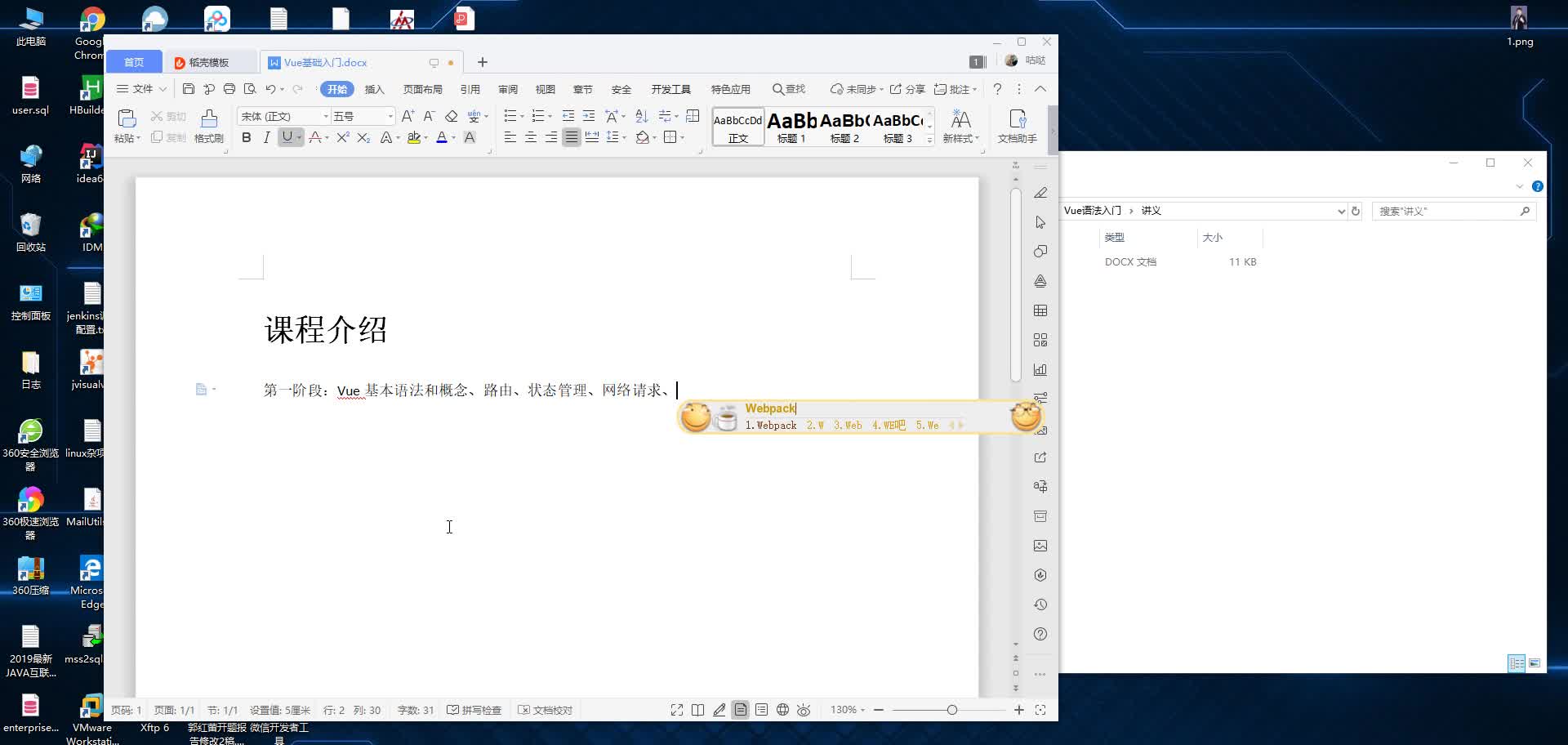Screen dimensions: 1568x745
Task: Switch to the 审阅 ribbon tab
Action: click(x=508, y=89)
